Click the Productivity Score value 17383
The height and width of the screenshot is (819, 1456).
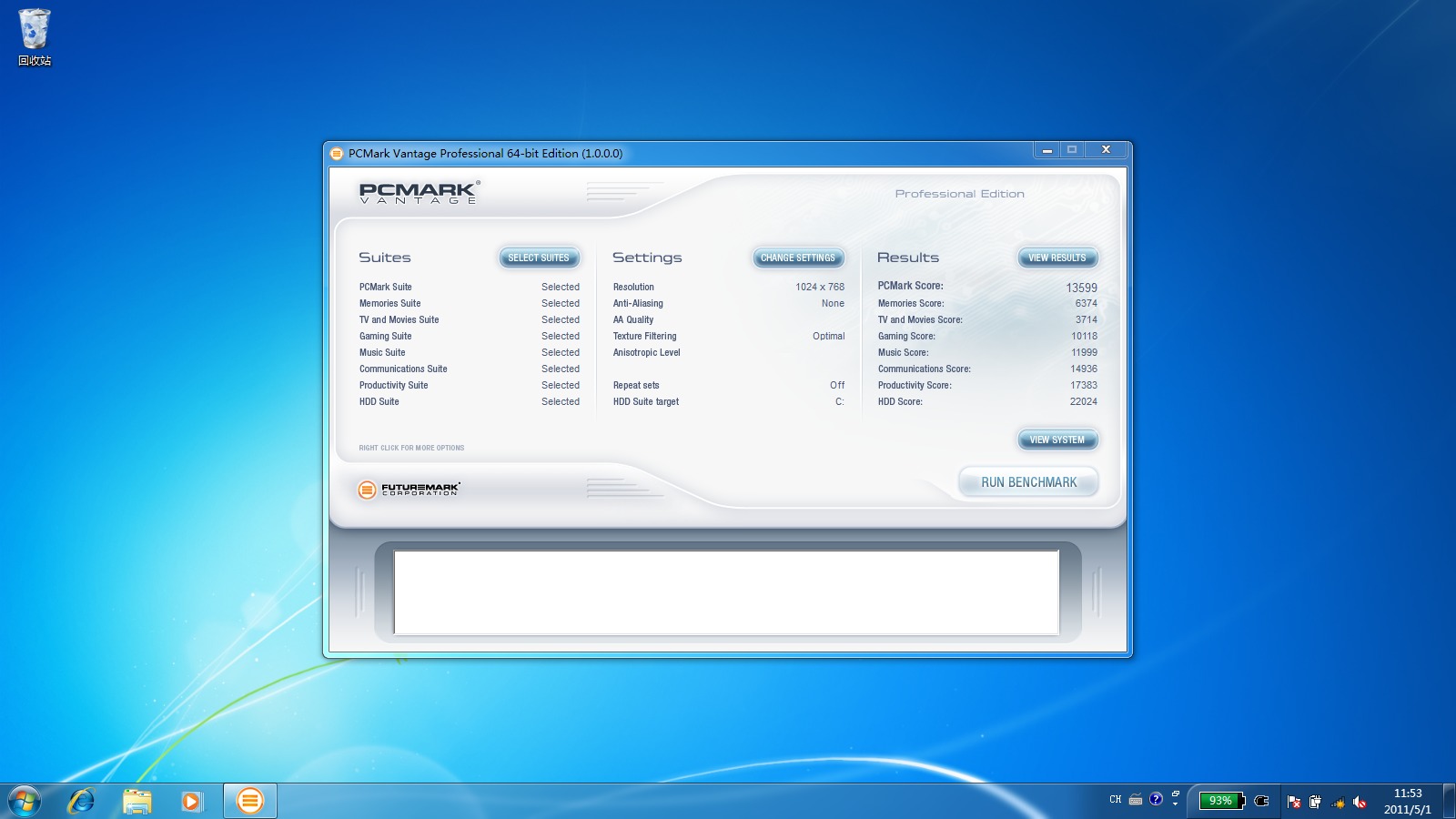coord(1084,385)
